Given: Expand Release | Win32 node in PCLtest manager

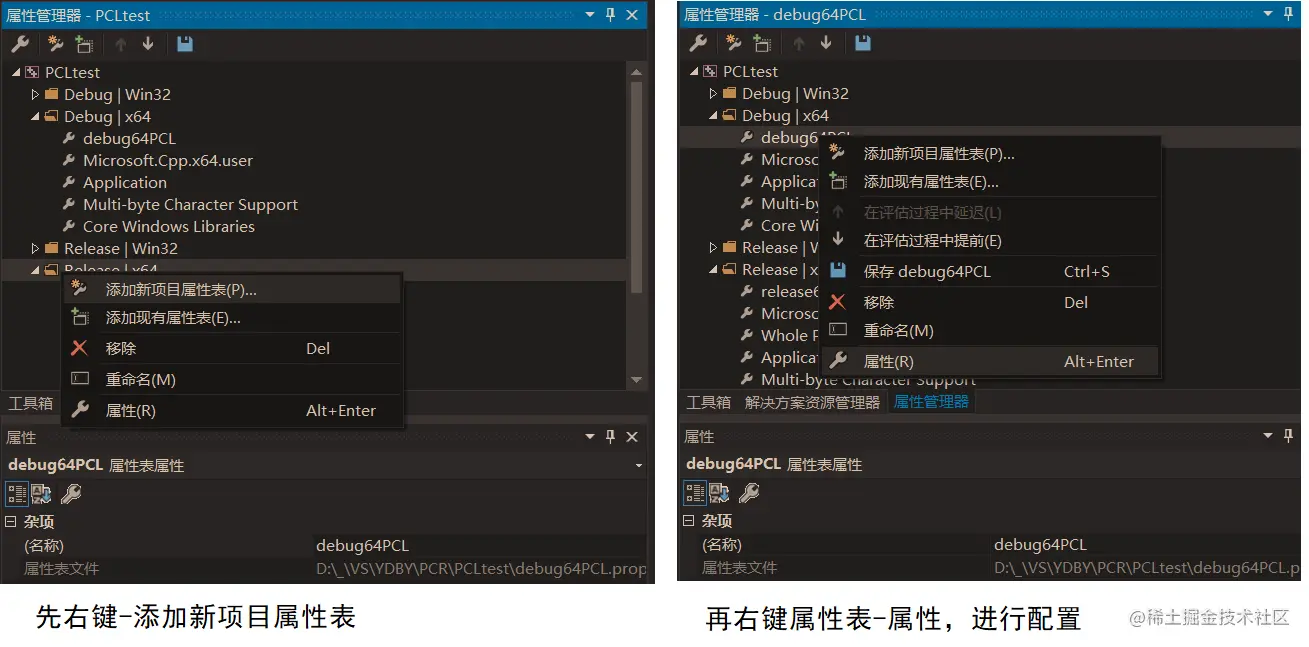Looking at the screenshot, I should 35,248.
